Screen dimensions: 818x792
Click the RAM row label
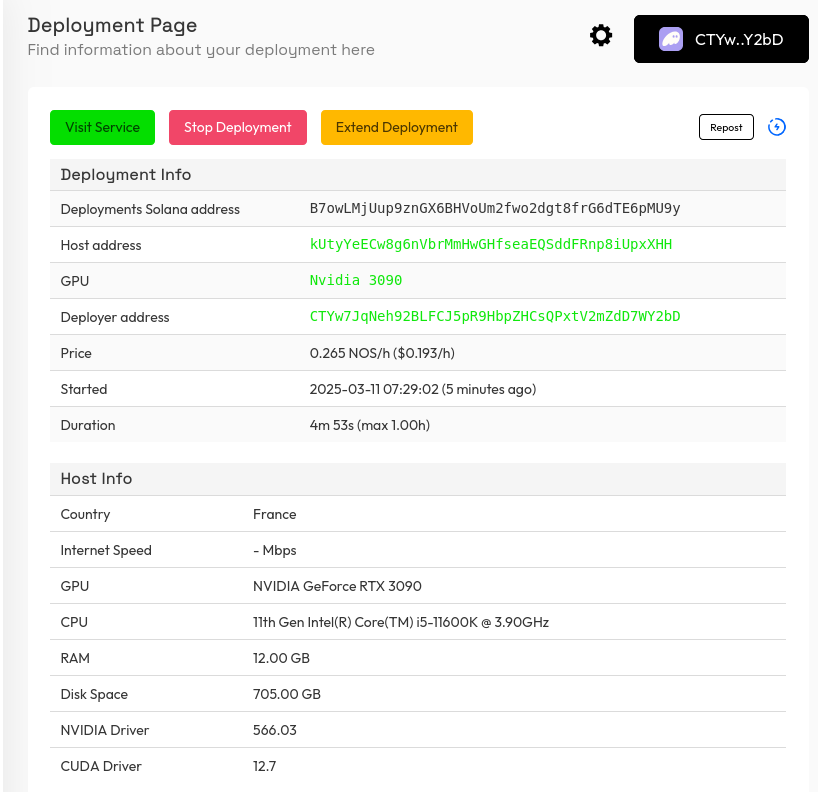click(75, 658)
